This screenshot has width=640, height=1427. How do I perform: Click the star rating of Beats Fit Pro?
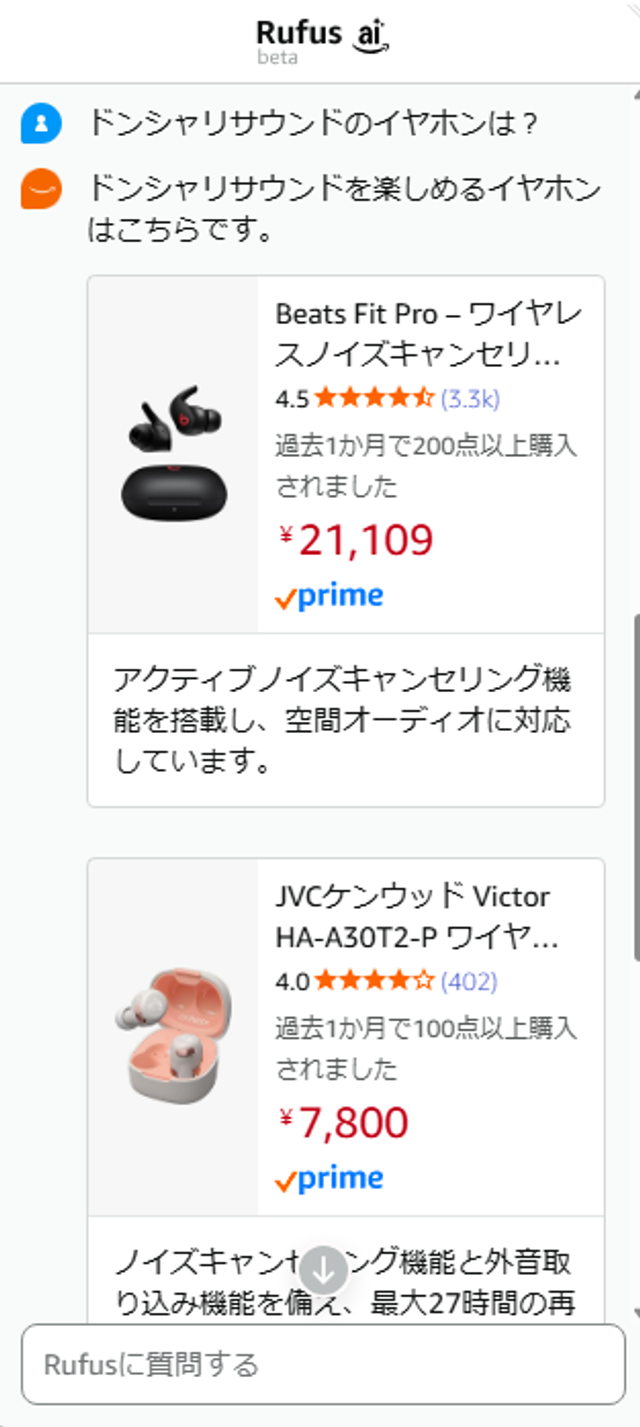pos(374,399)
